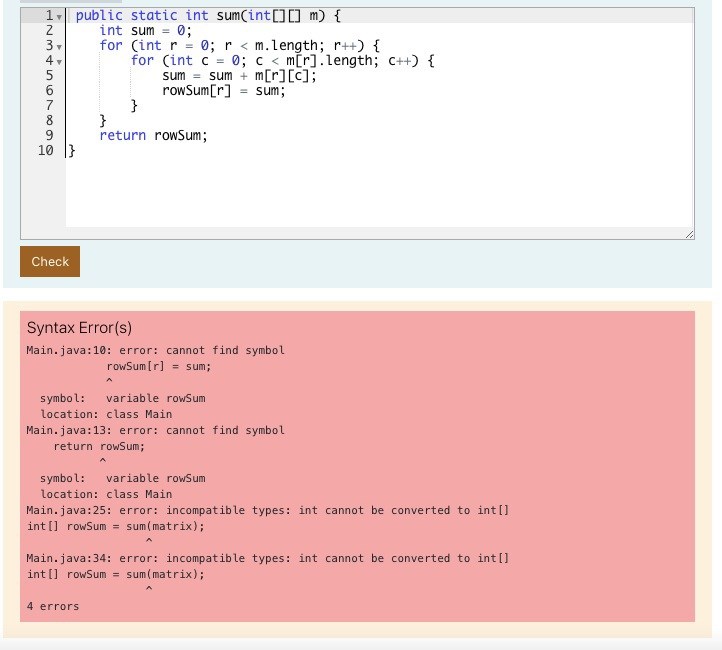722x650 pixels.
Task: Click the Main.java:25 incompatible types error
Action: (x=267, y=510)
